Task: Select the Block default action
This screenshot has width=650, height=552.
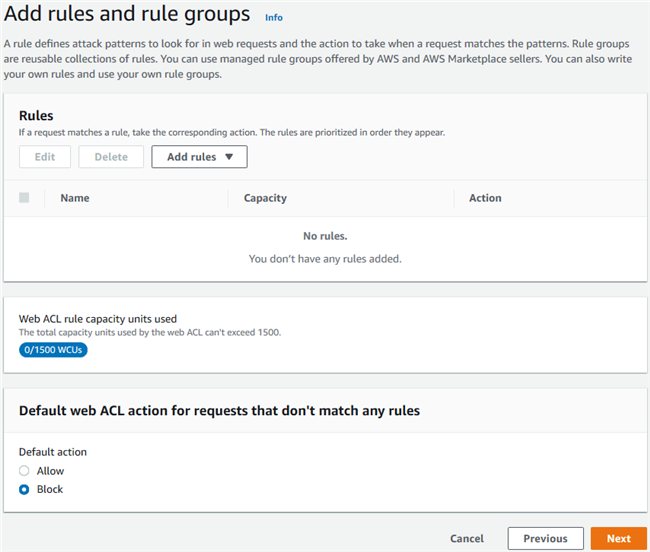Action: coord(25,489)
